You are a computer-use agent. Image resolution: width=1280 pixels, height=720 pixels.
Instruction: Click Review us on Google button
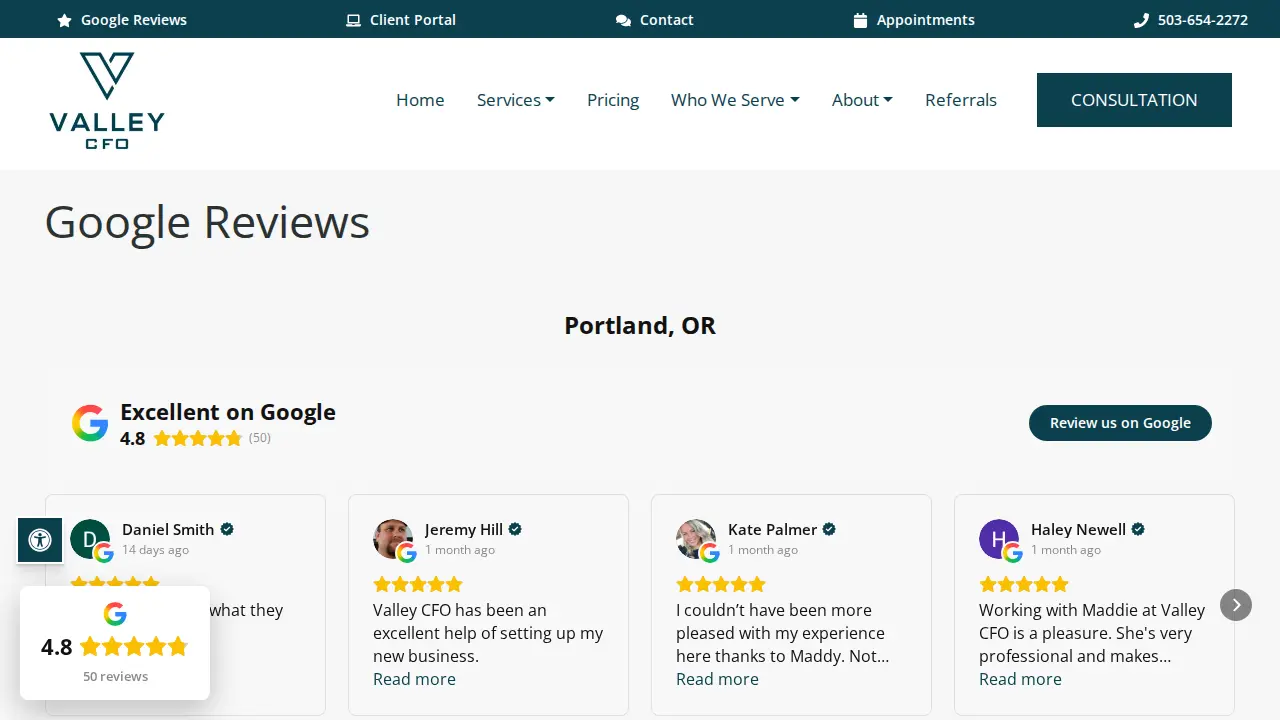click(1120, 423)
